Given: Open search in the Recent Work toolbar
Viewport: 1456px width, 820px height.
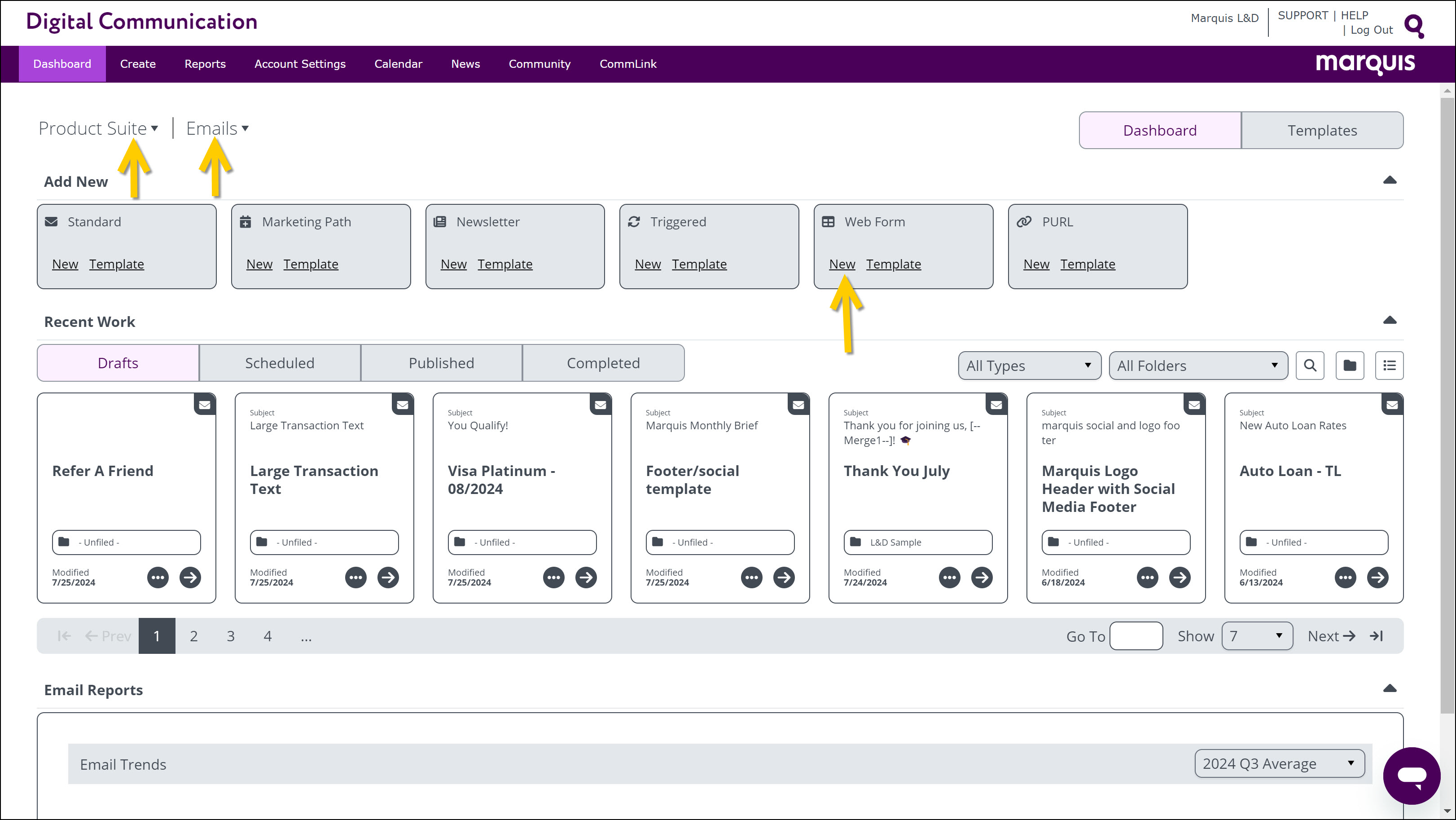Looking at the screenshot, I should pyautogui.click(x=1310, y=366).
